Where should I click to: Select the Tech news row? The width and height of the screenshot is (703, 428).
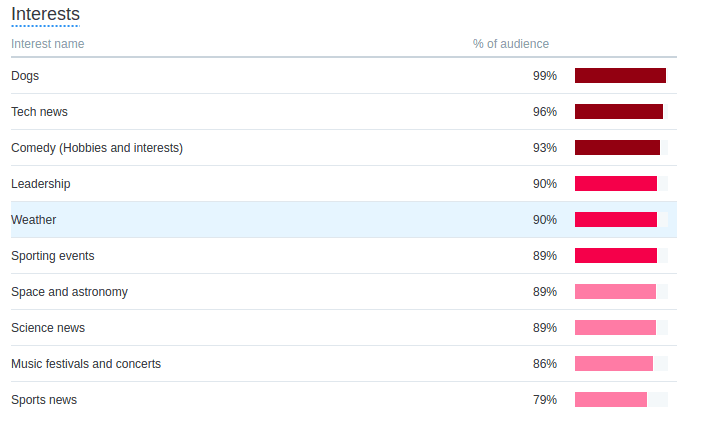344,112
